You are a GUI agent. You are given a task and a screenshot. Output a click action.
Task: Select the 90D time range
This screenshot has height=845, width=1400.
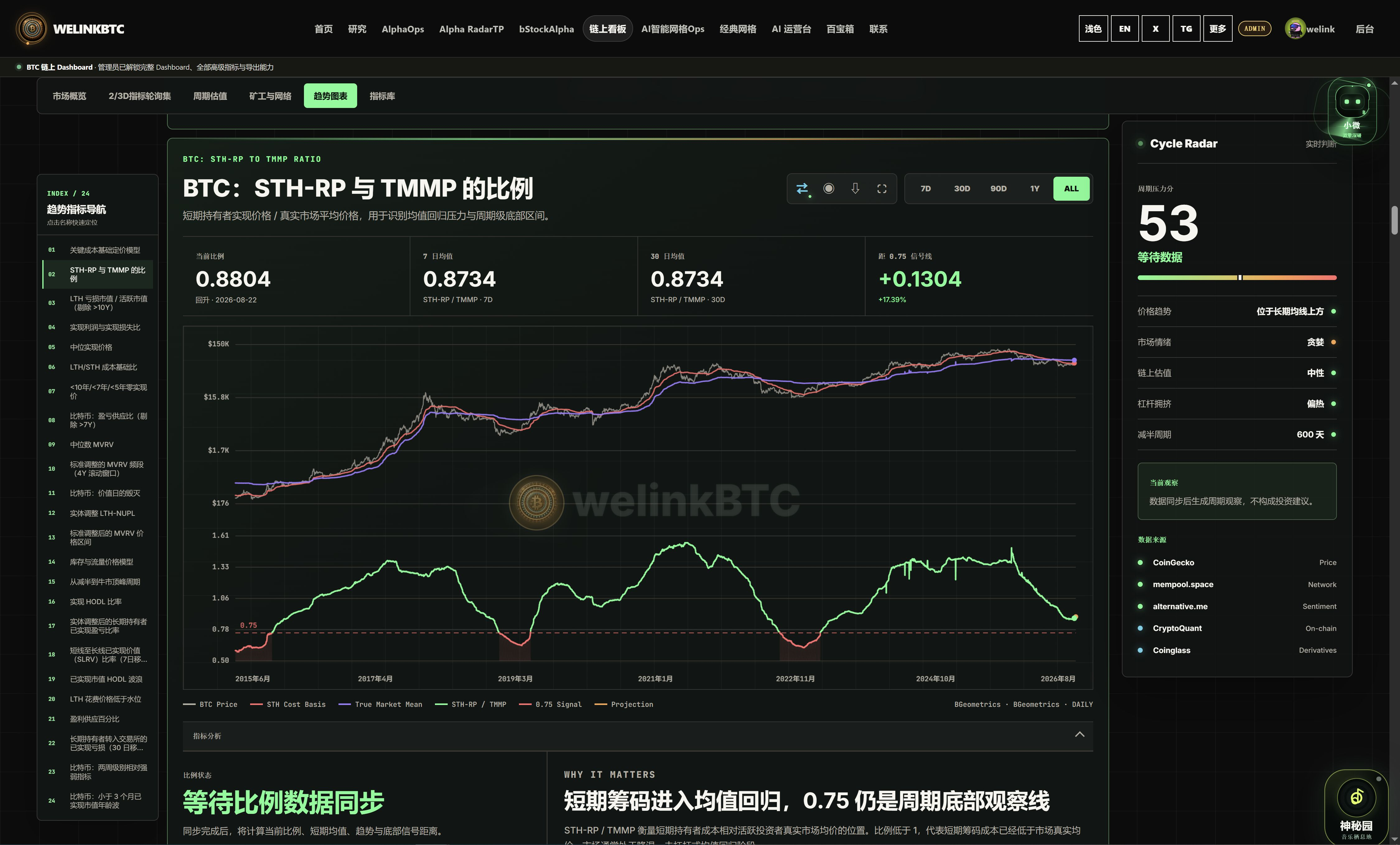pos(998,189)
